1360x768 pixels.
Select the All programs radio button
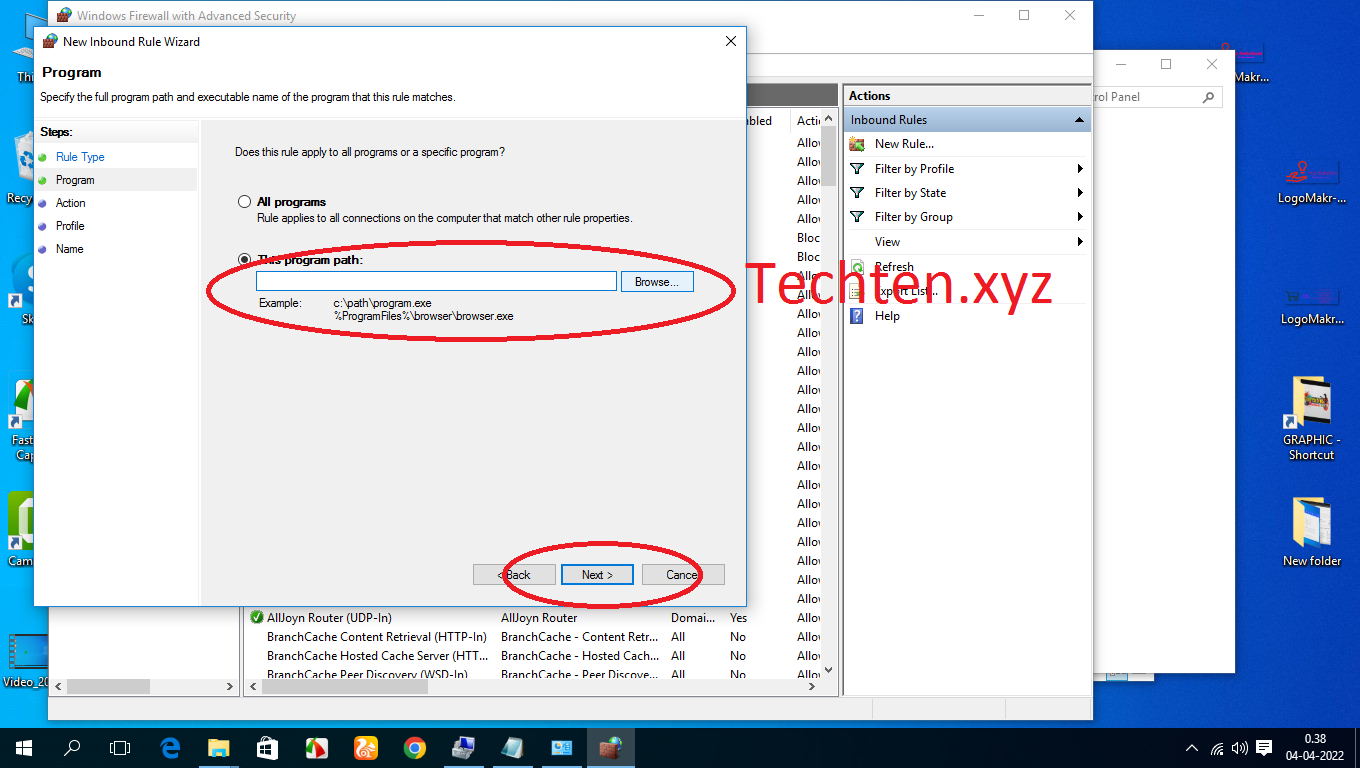244,202
